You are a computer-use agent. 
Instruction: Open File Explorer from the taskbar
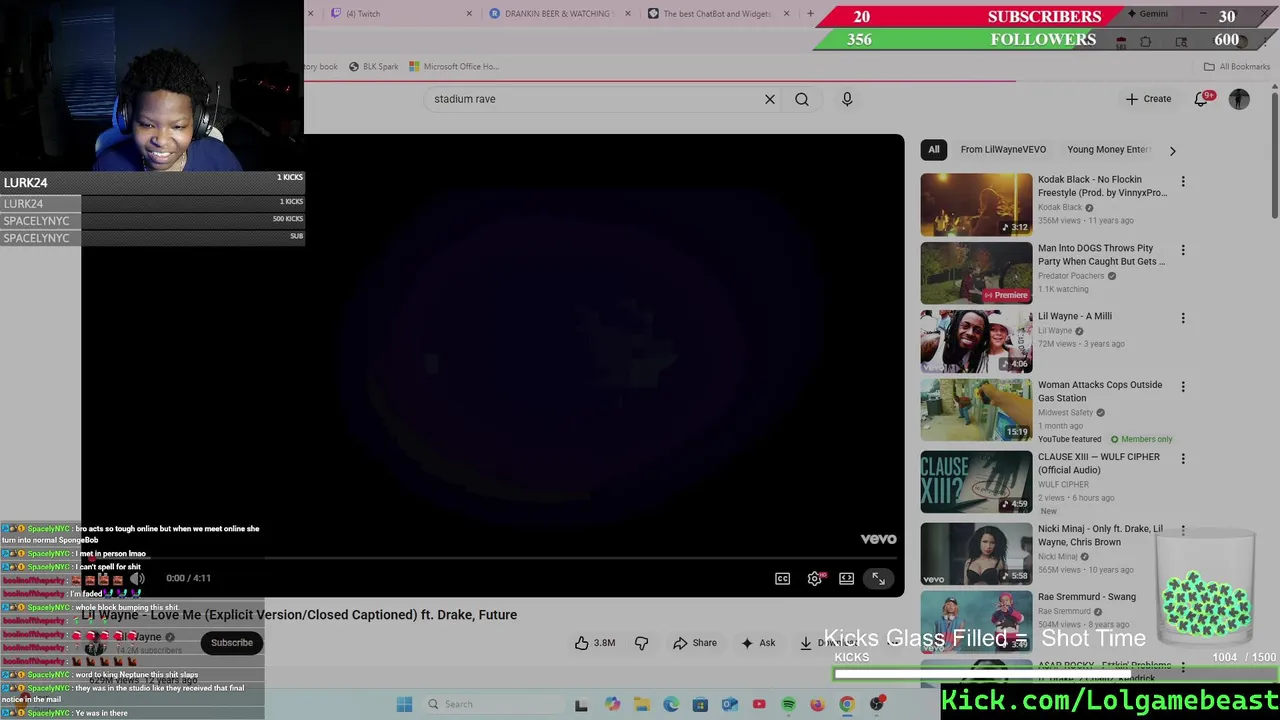tap(641, 704)
